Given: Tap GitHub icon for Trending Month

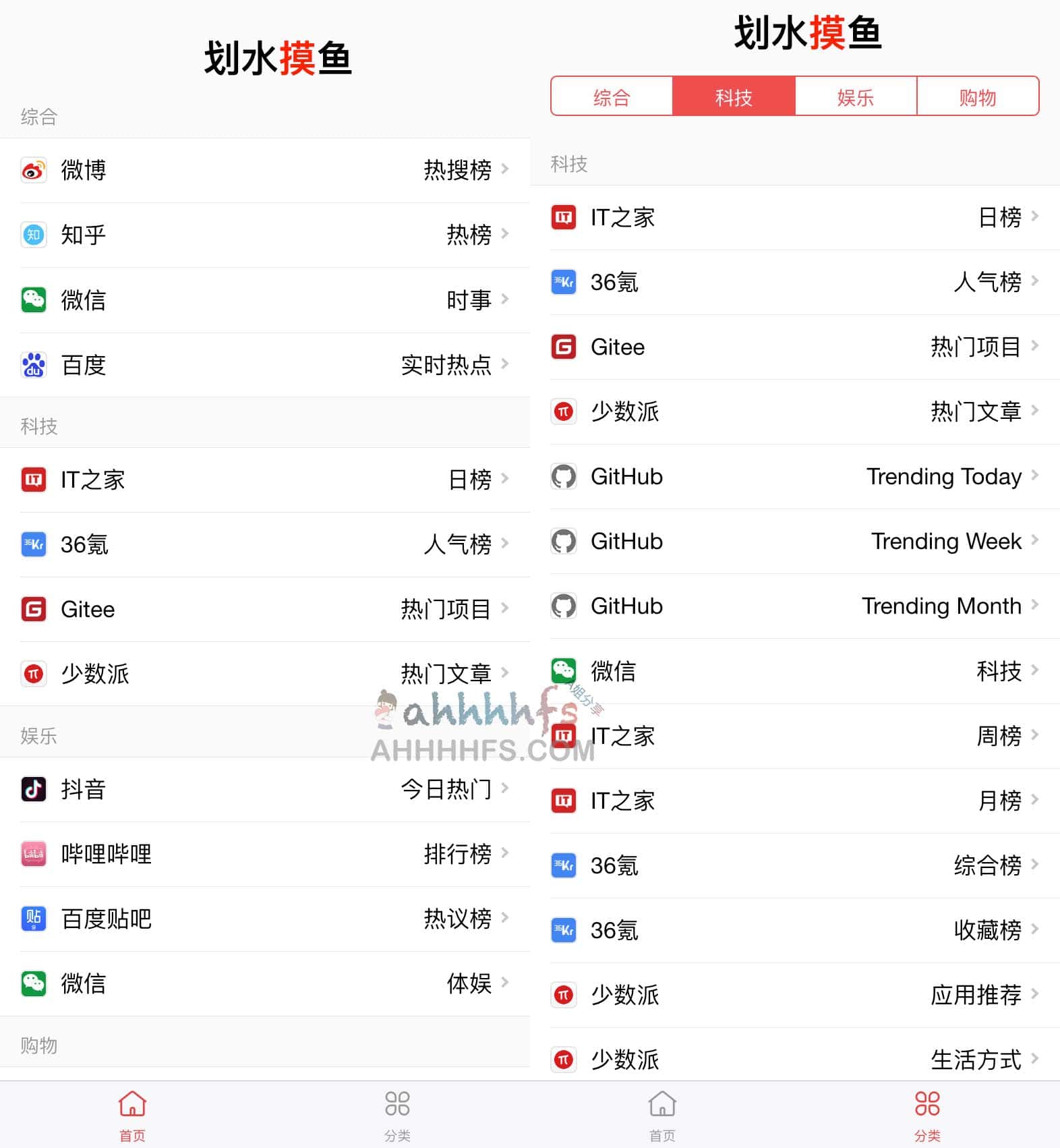Looking at the screenshot, I should (x=564, y=606).
